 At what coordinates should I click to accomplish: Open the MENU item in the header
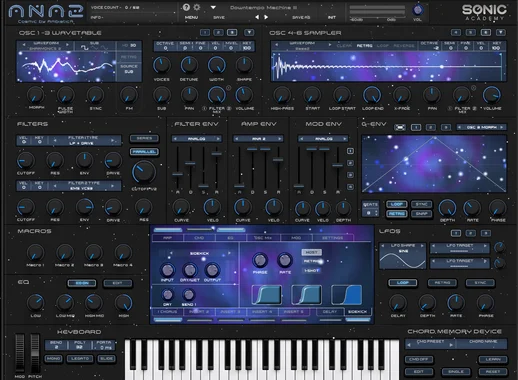pyautogui.click(x=191, y=17)
